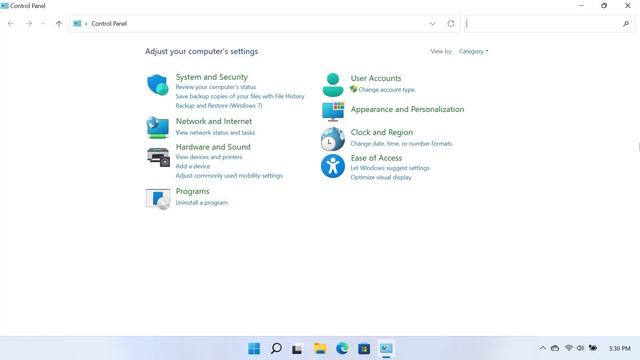Open the Windows Start menu
640x360 pixels.
coord(254,349)
